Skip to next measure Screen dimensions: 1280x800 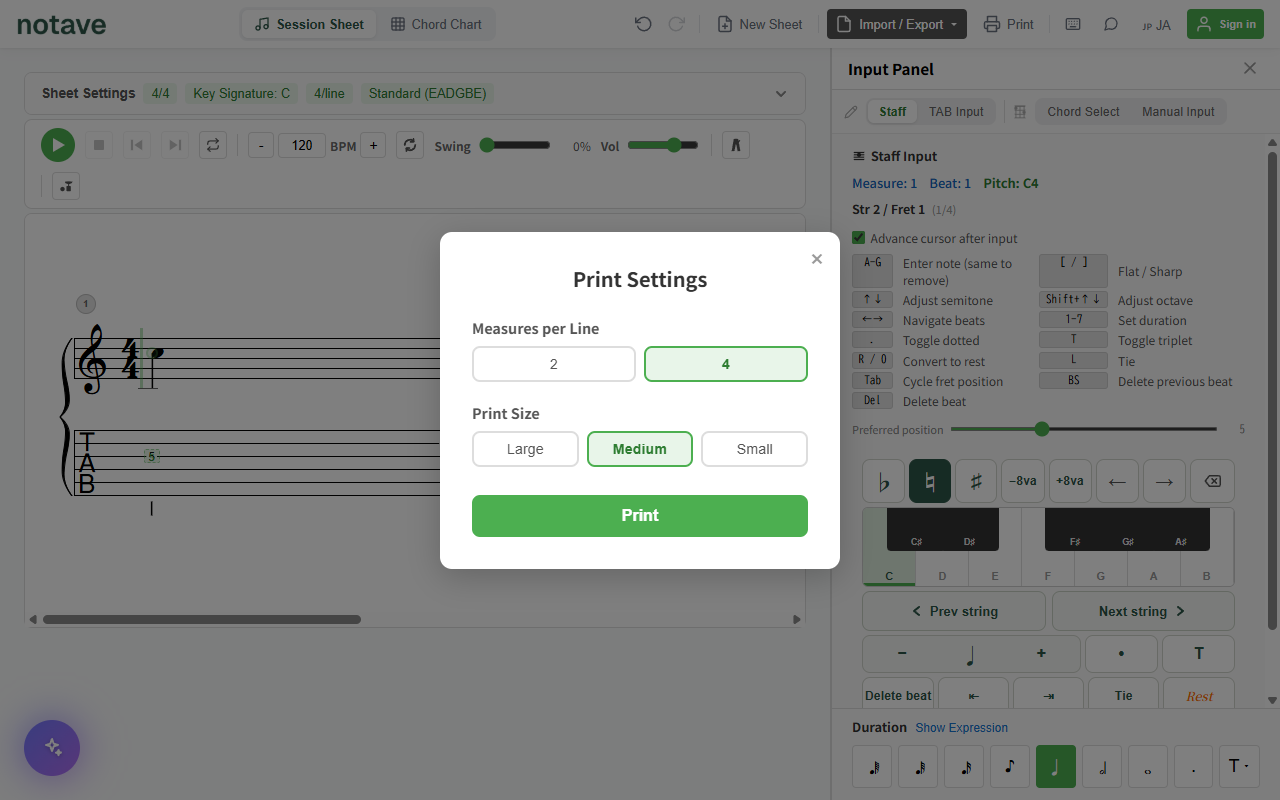point(175,145)
